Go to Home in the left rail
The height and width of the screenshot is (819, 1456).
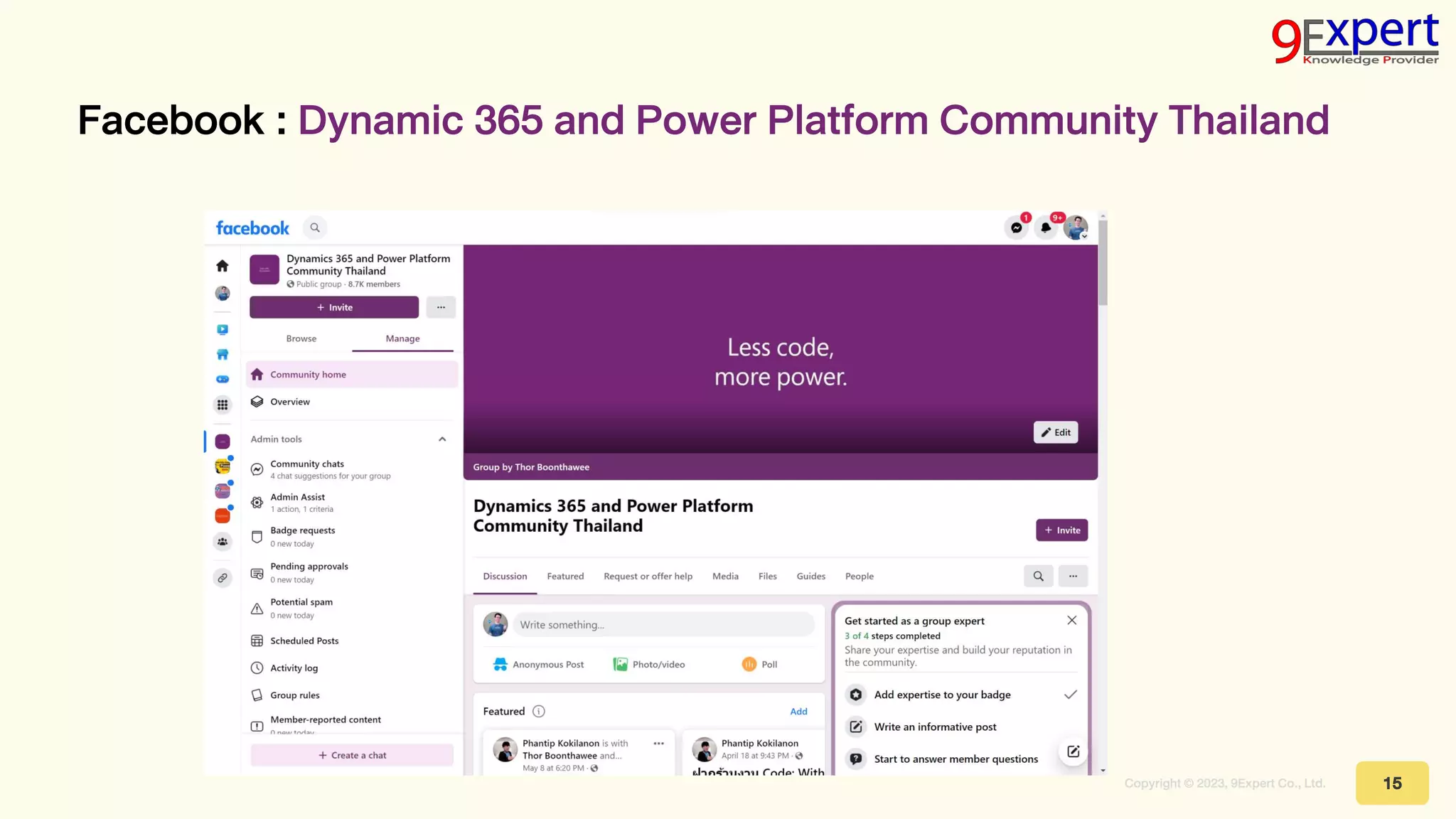(223, 266)
